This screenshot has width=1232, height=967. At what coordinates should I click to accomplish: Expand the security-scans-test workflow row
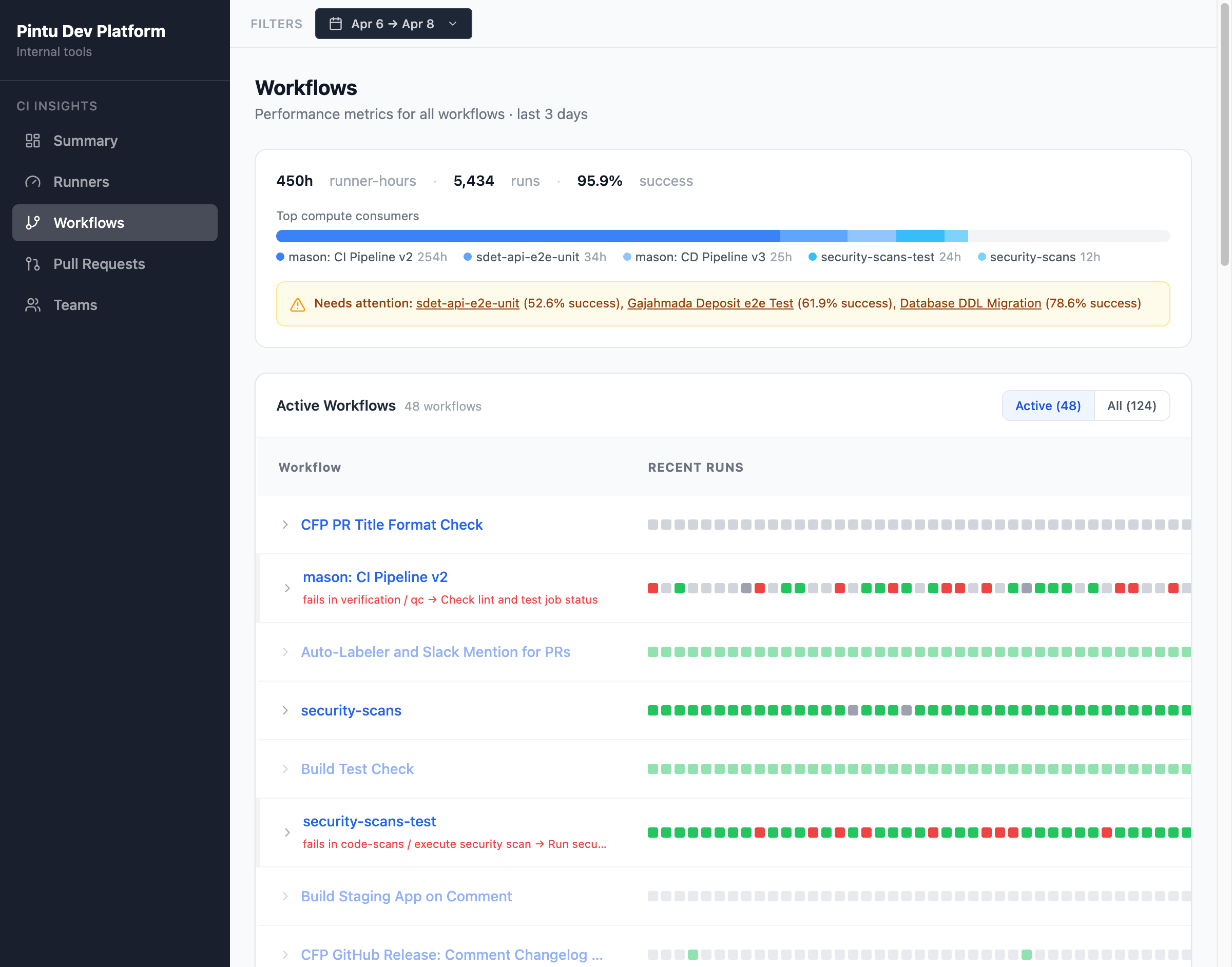click(x=287, y=832)
